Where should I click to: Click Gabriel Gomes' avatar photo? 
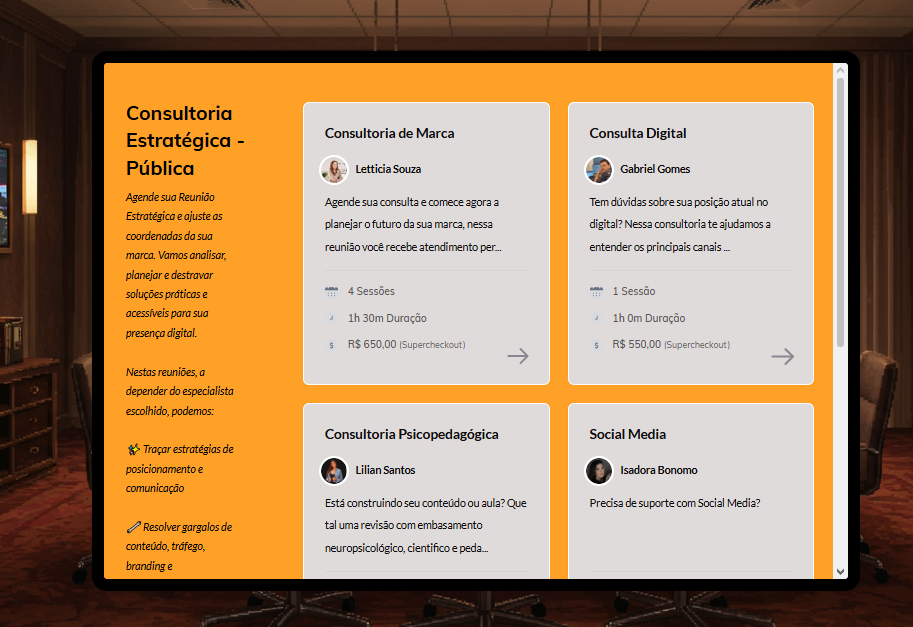click(x=599, y=169)
